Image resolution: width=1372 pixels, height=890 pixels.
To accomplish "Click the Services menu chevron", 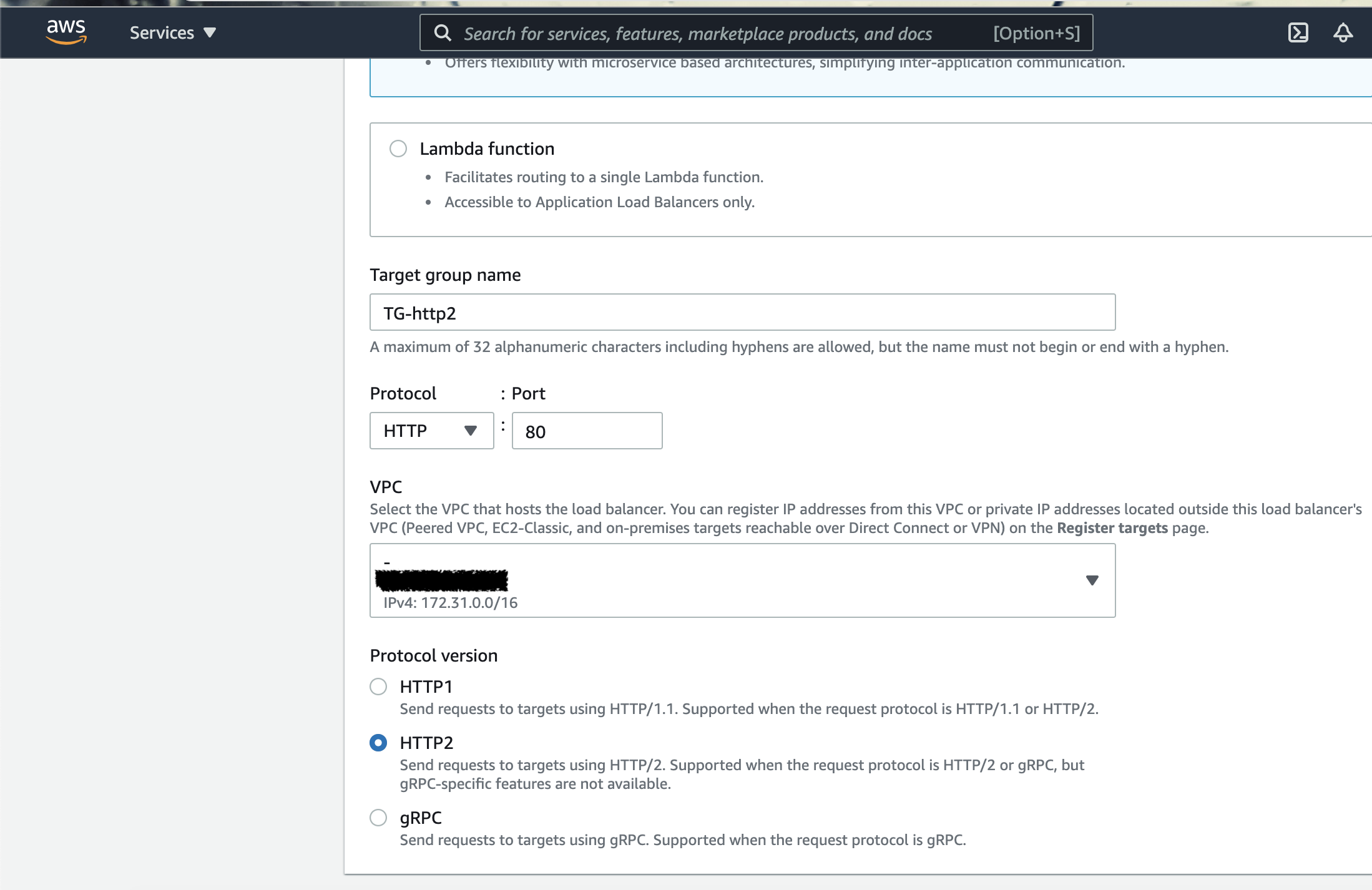I will (x=210, y=32).
